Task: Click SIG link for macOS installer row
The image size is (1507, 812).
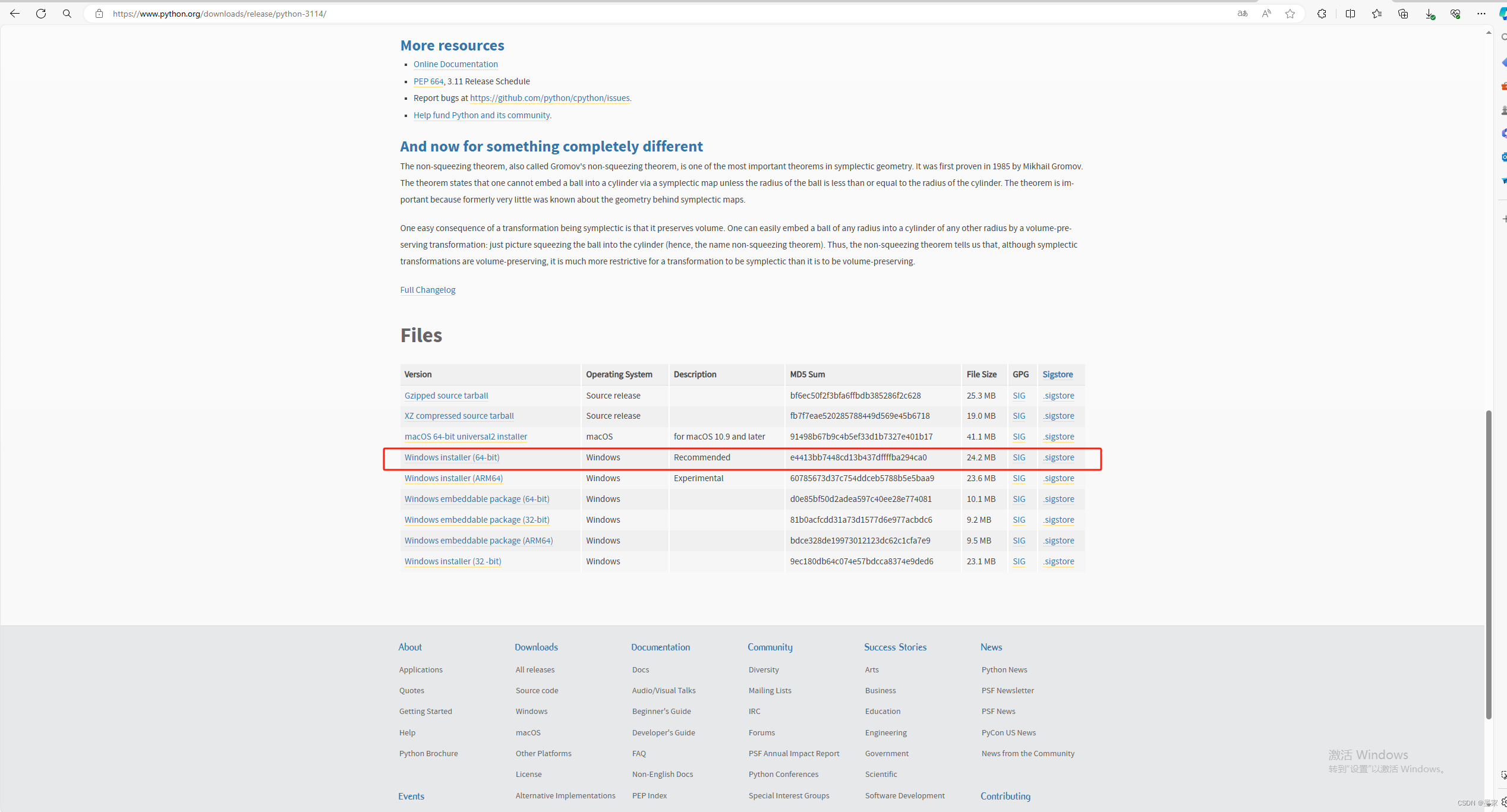Action: (1019, 437)
